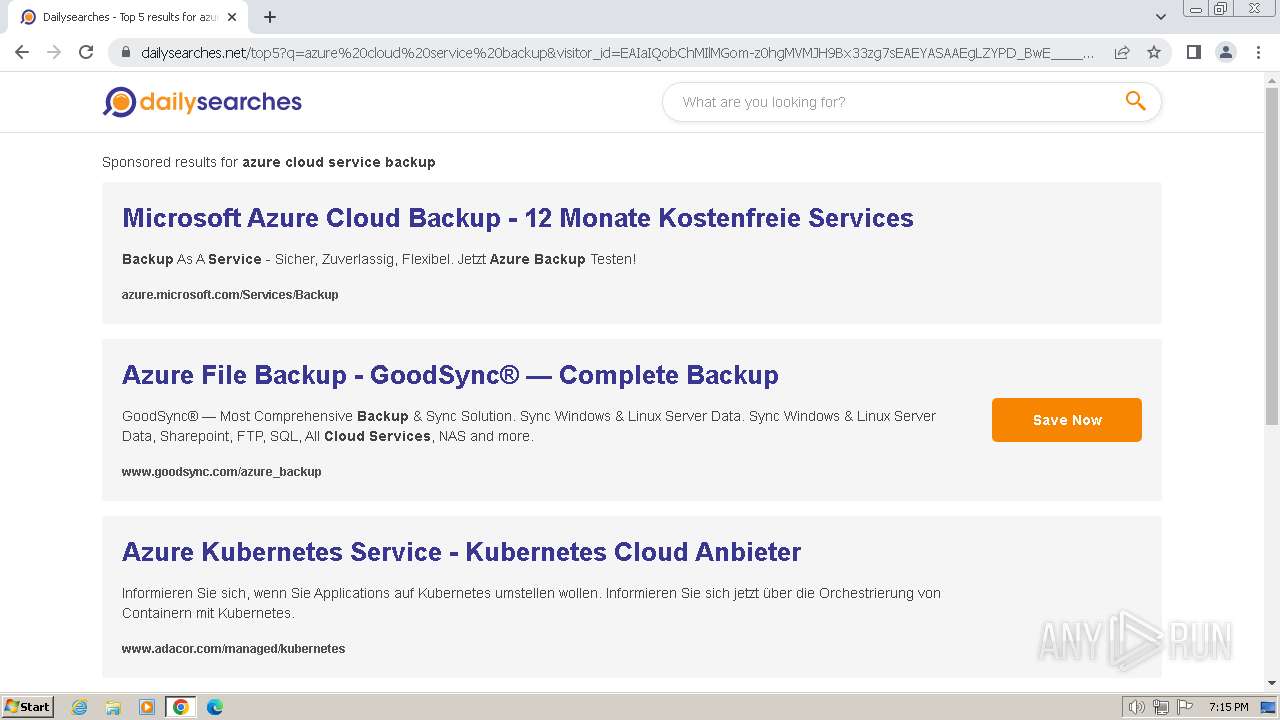Open File Explorer from the taskbar
Screen dimensions: 1280x720
click(x=113, y=707)
